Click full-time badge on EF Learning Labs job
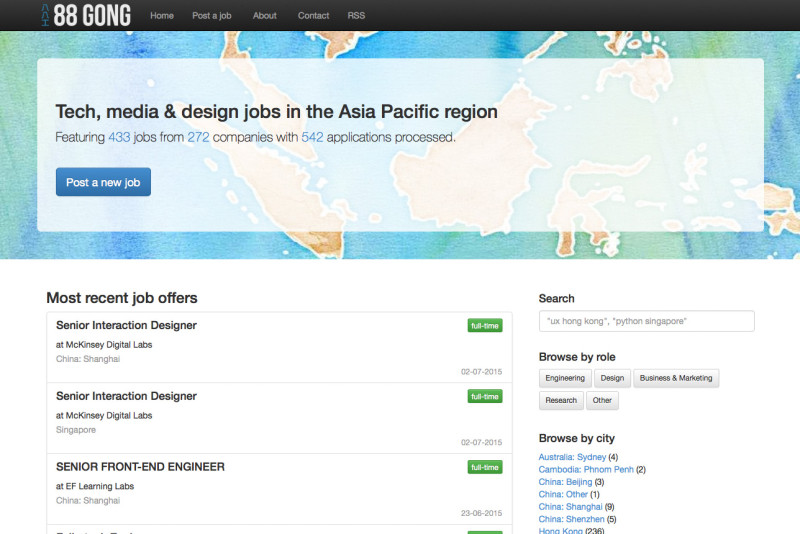 (x=484, y=467)
